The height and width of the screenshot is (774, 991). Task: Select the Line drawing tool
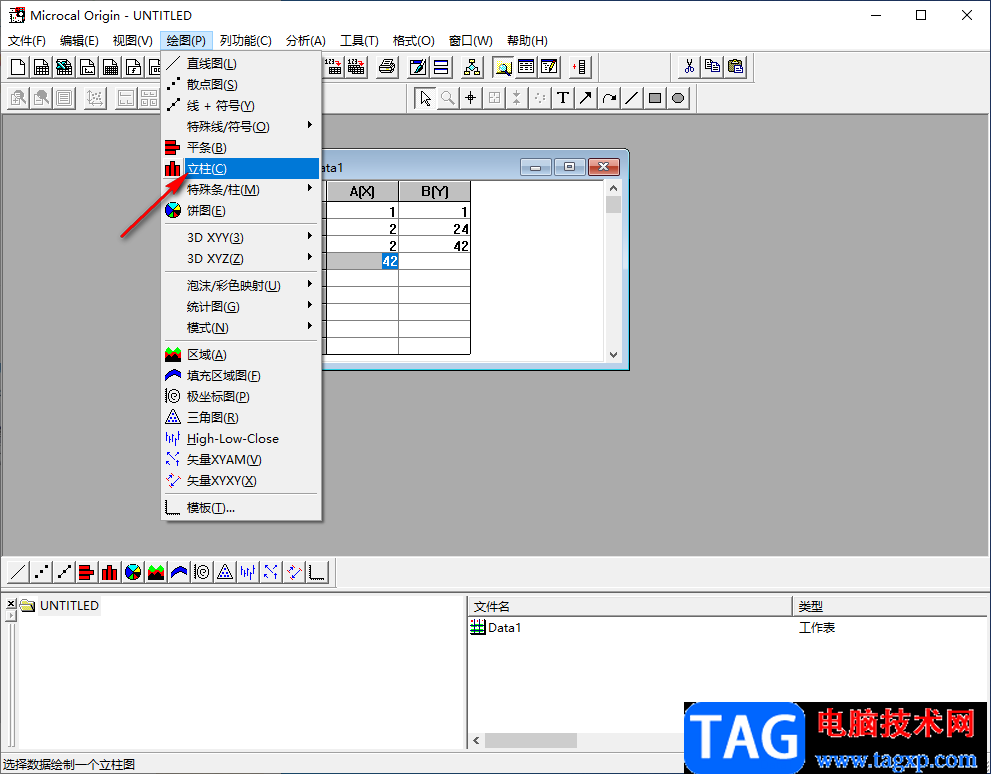[632, 98]
